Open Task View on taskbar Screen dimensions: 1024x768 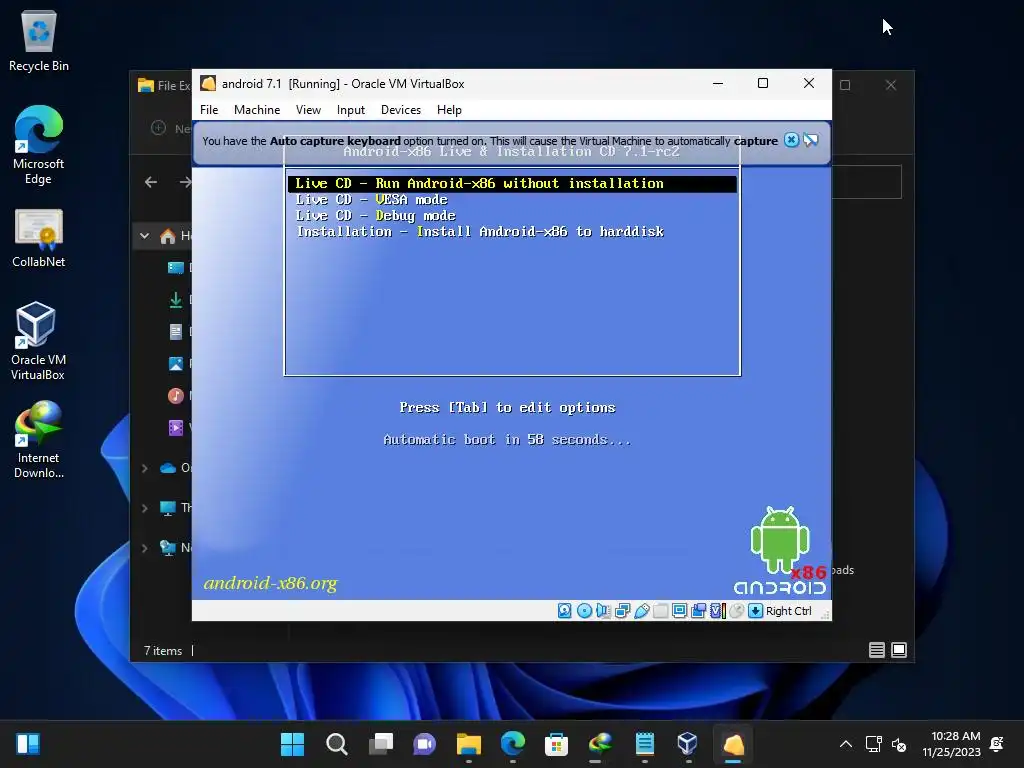tap(381, 744)
